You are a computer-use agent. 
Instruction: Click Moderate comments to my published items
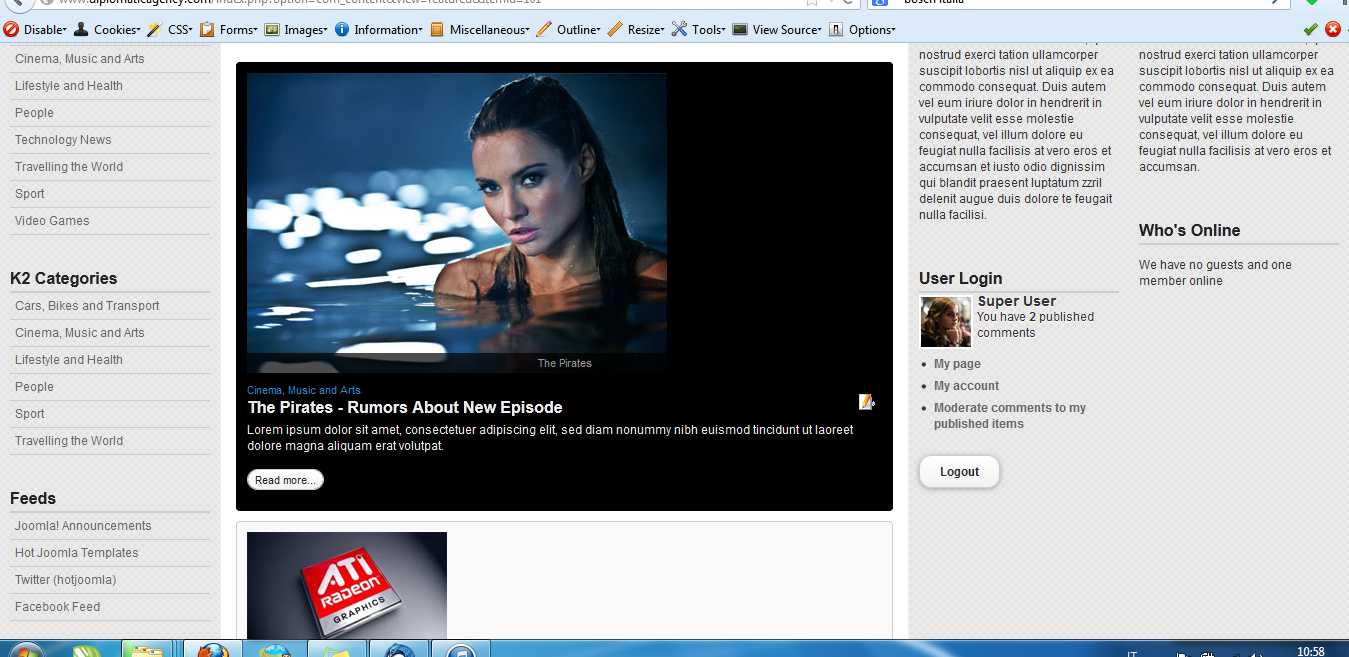[x=1010, y=416]
